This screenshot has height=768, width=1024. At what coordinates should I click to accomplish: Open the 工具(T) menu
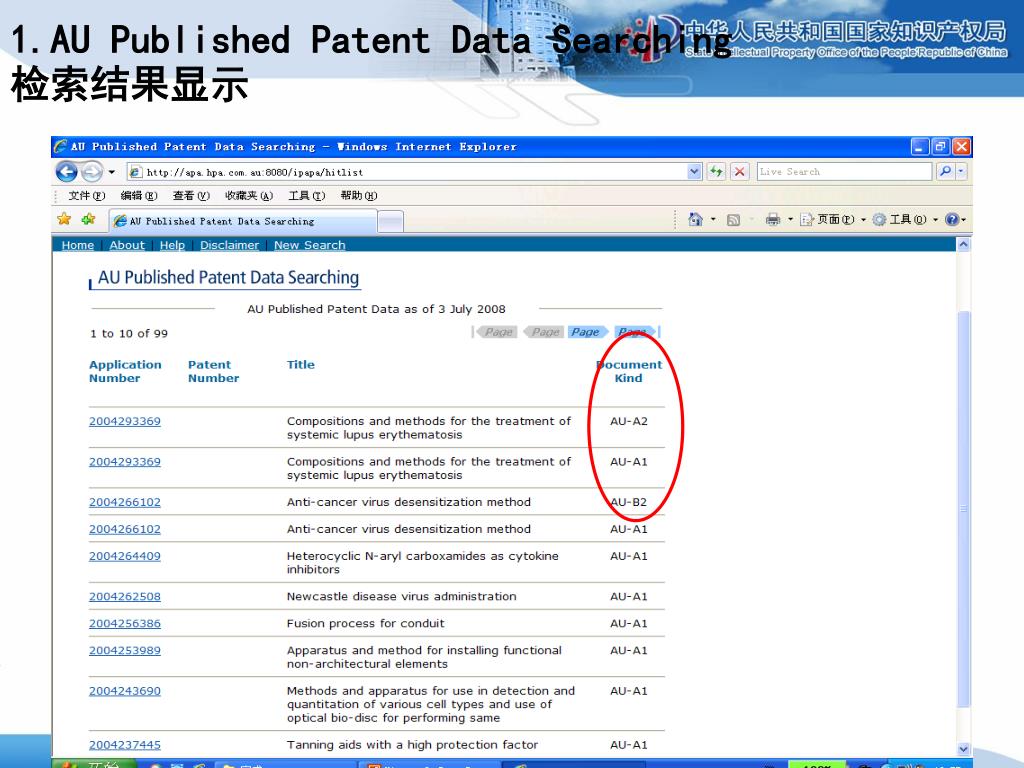click(x=306, y=195)
